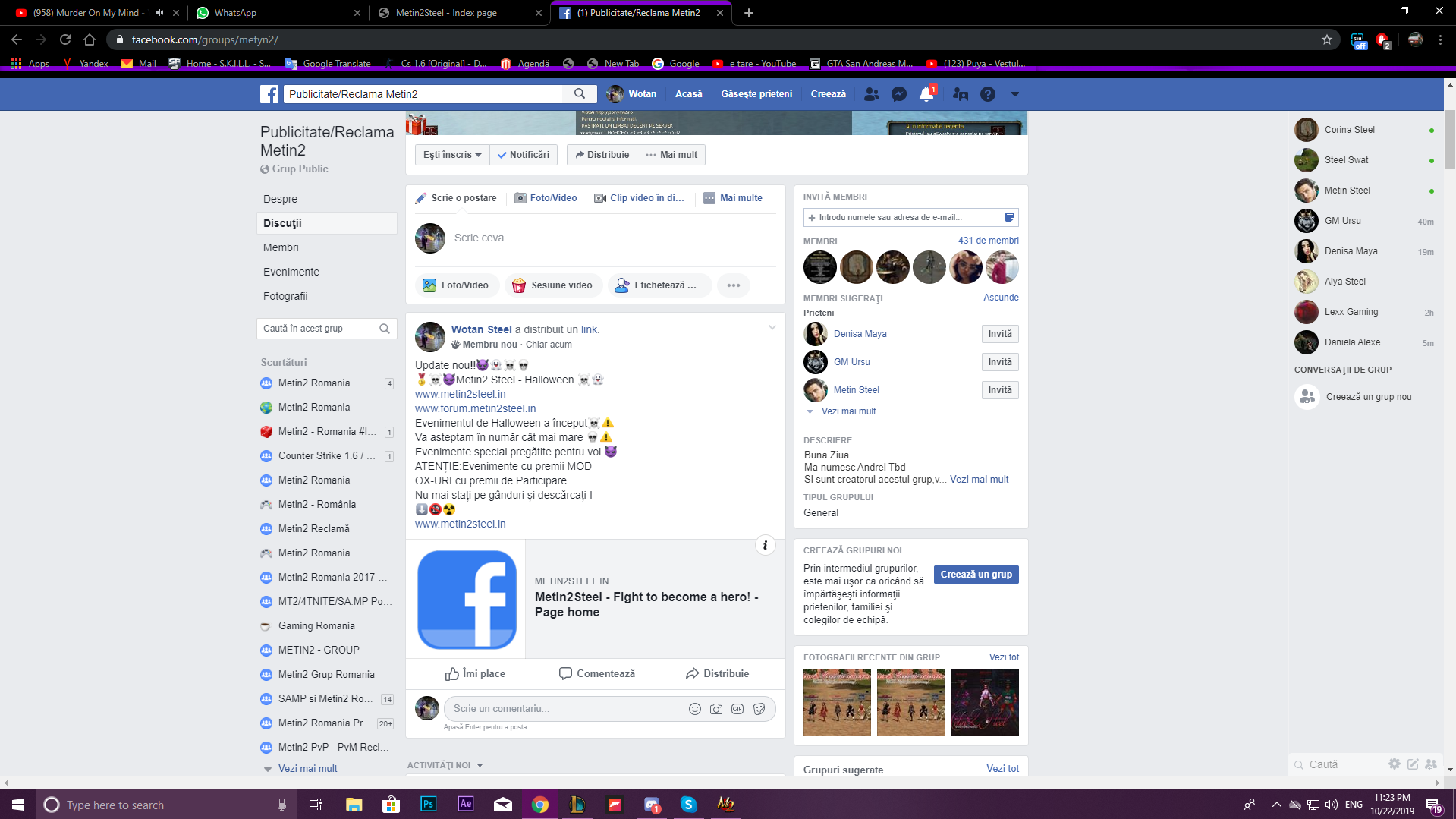
Task: Open the quick help question mark icon
Action: pos(987,94)
